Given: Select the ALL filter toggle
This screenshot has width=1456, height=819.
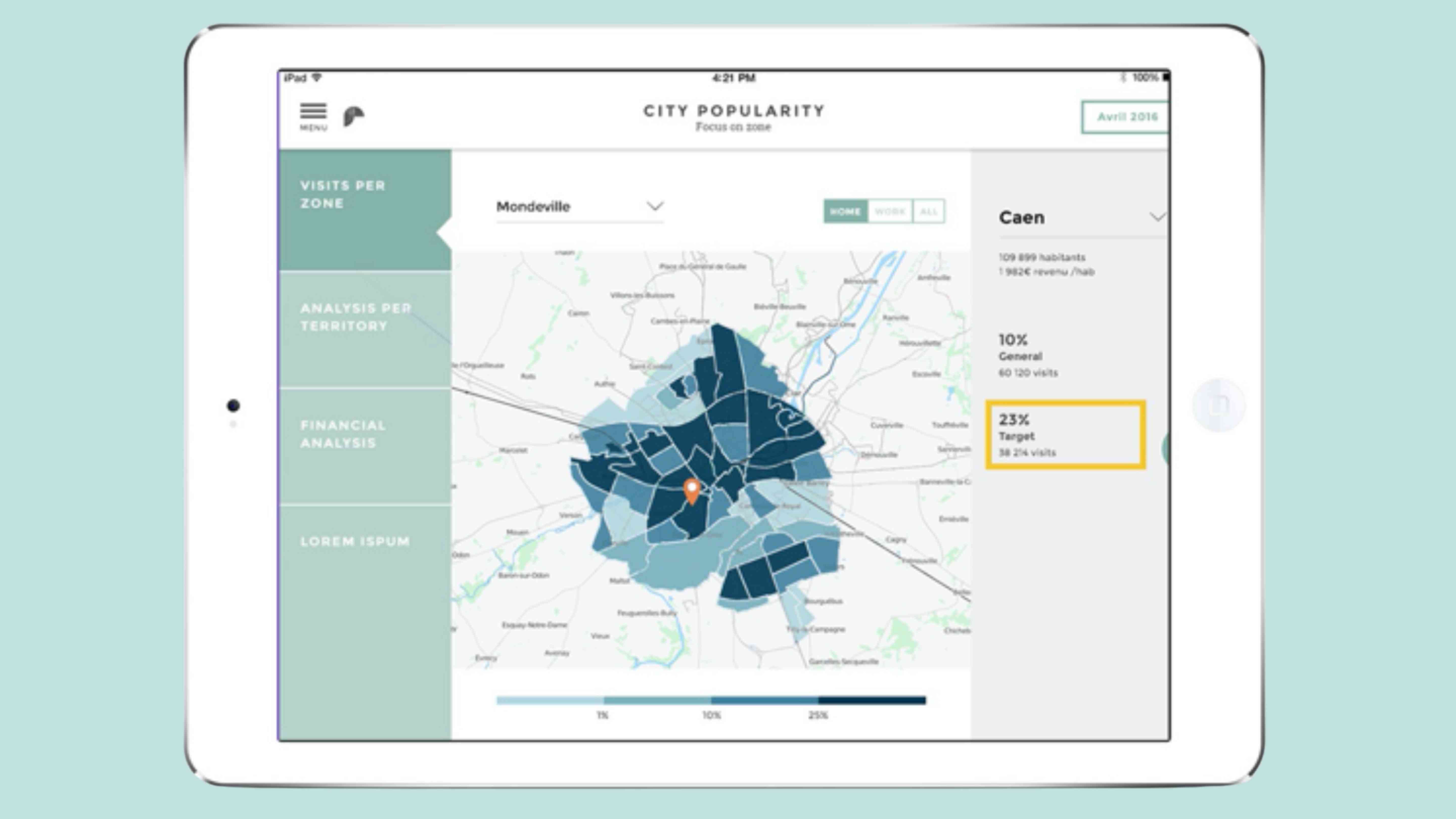Looking at the screenshot, I should point(929,211).
